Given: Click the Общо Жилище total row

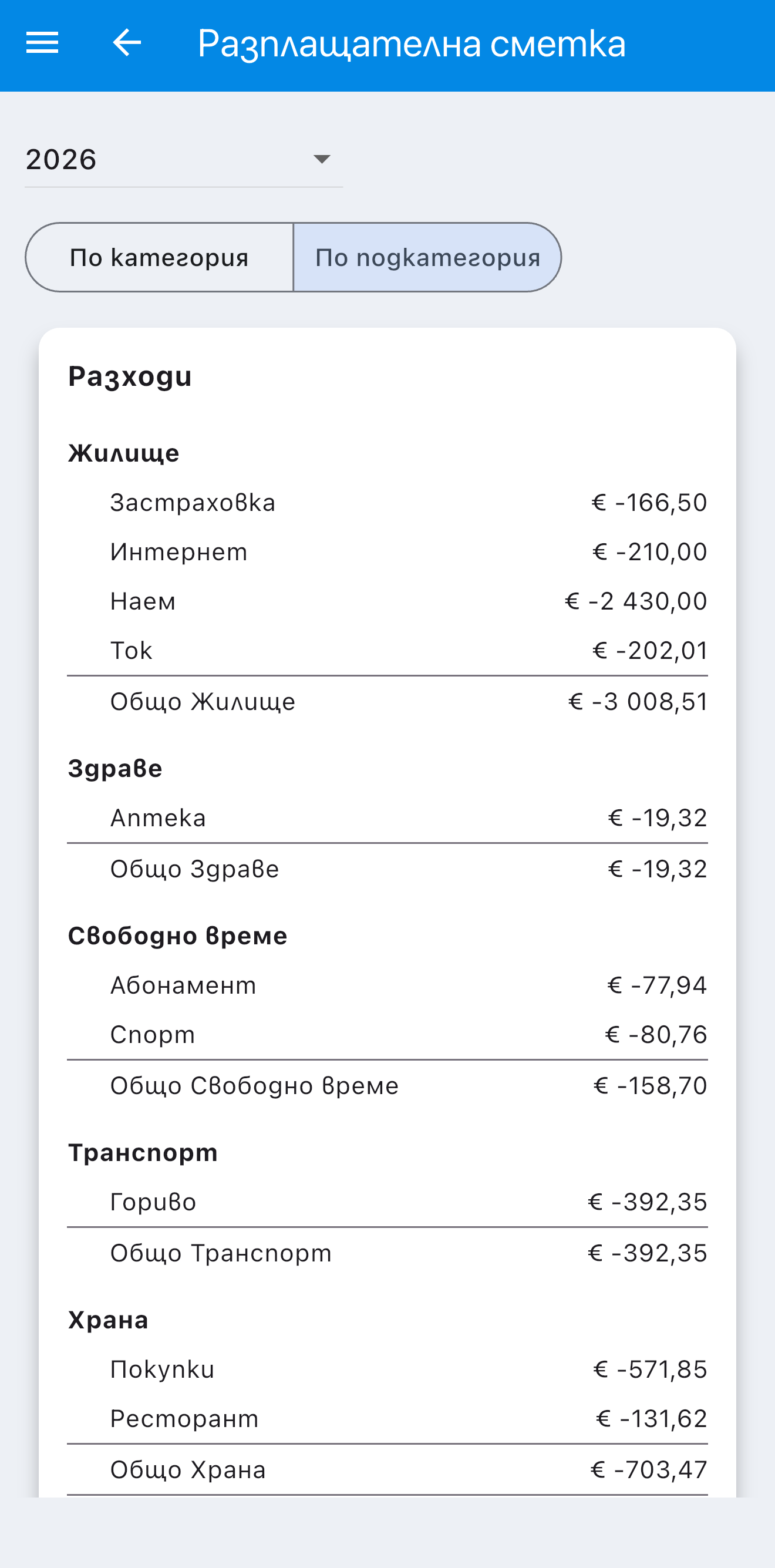Looking at the screenshot, I should (x=387, y=702).
